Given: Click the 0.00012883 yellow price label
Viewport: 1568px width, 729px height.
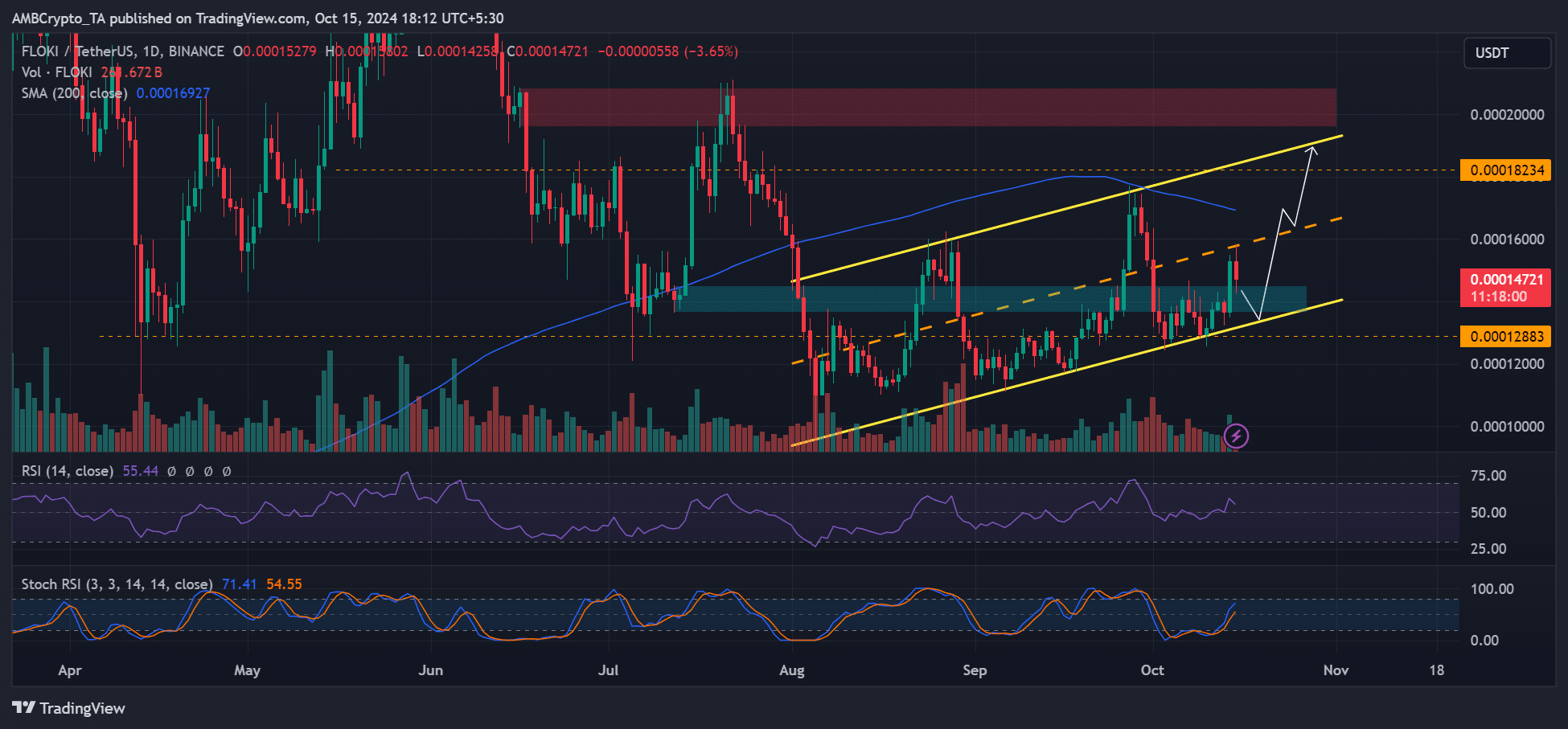Looking at the screenshot, I should point(1506,337).
